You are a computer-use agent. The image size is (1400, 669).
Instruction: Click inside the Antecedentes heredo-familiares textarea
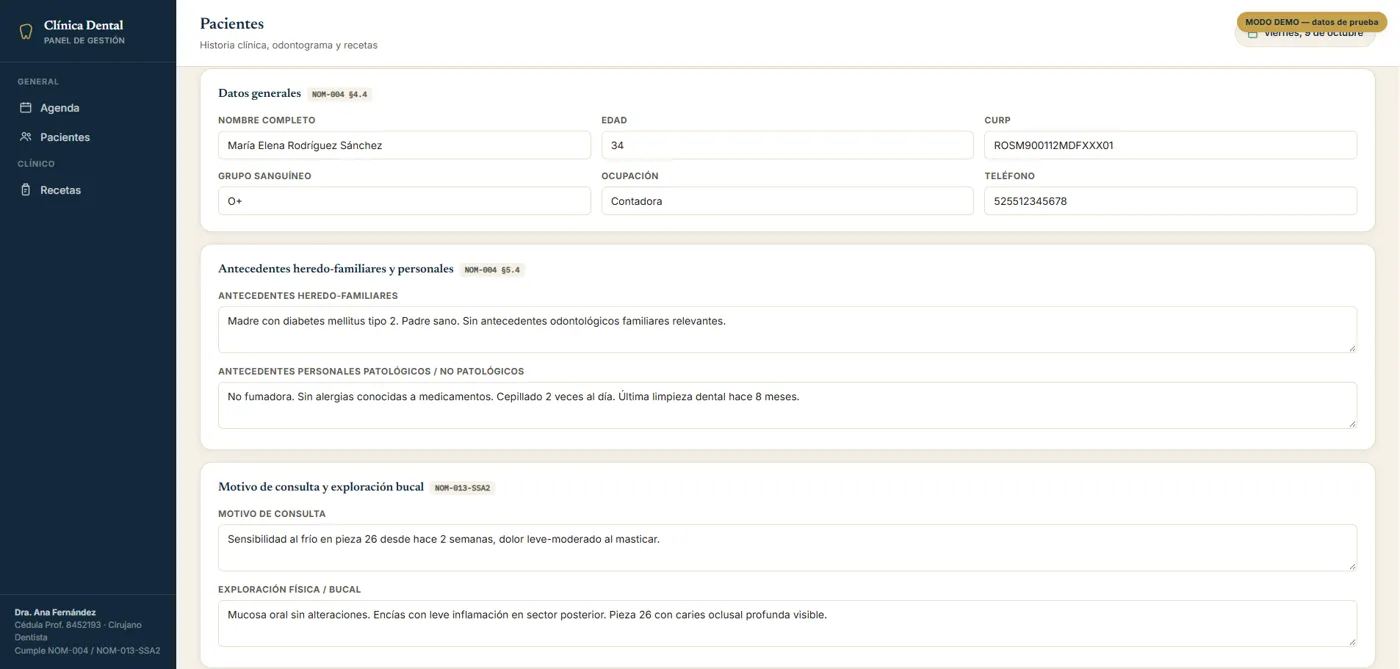tap(787, 330)
